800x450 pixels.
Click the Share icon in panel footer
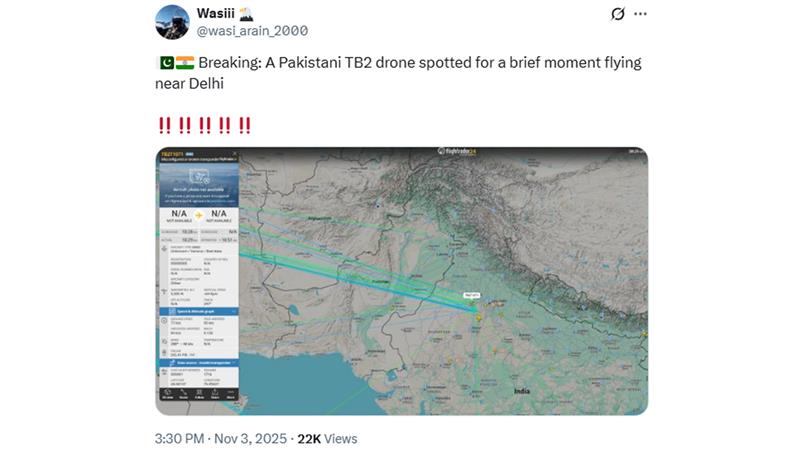coord(215,392)
